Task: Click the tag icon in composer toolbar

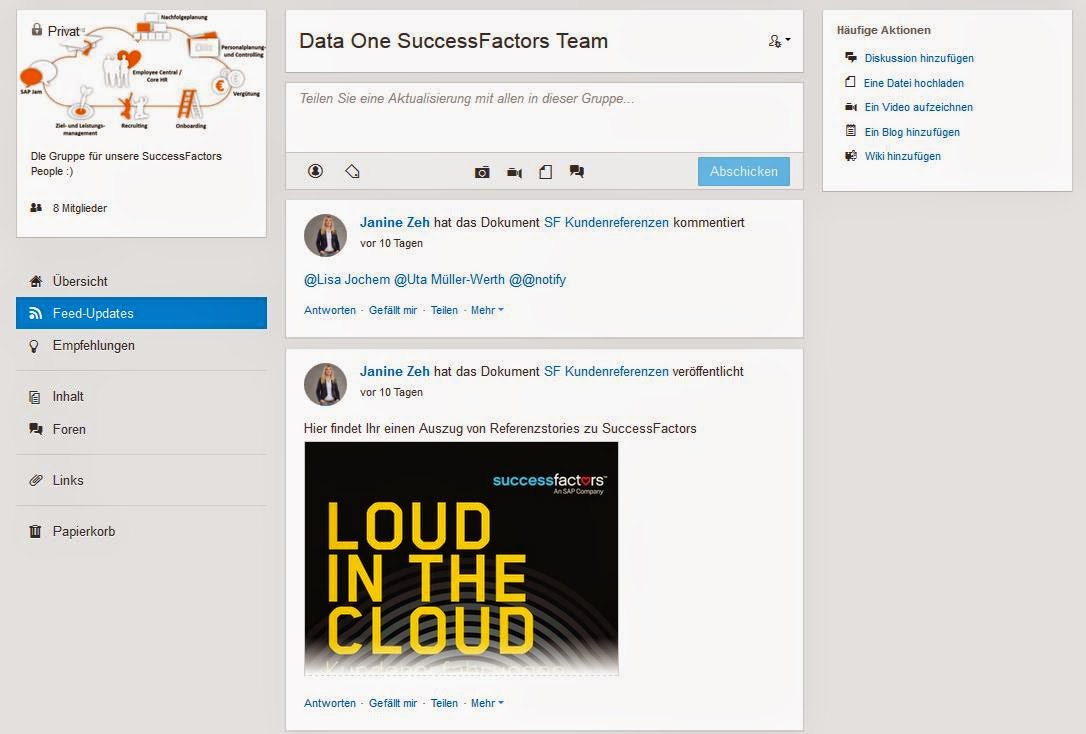Action: pos(352,171)
